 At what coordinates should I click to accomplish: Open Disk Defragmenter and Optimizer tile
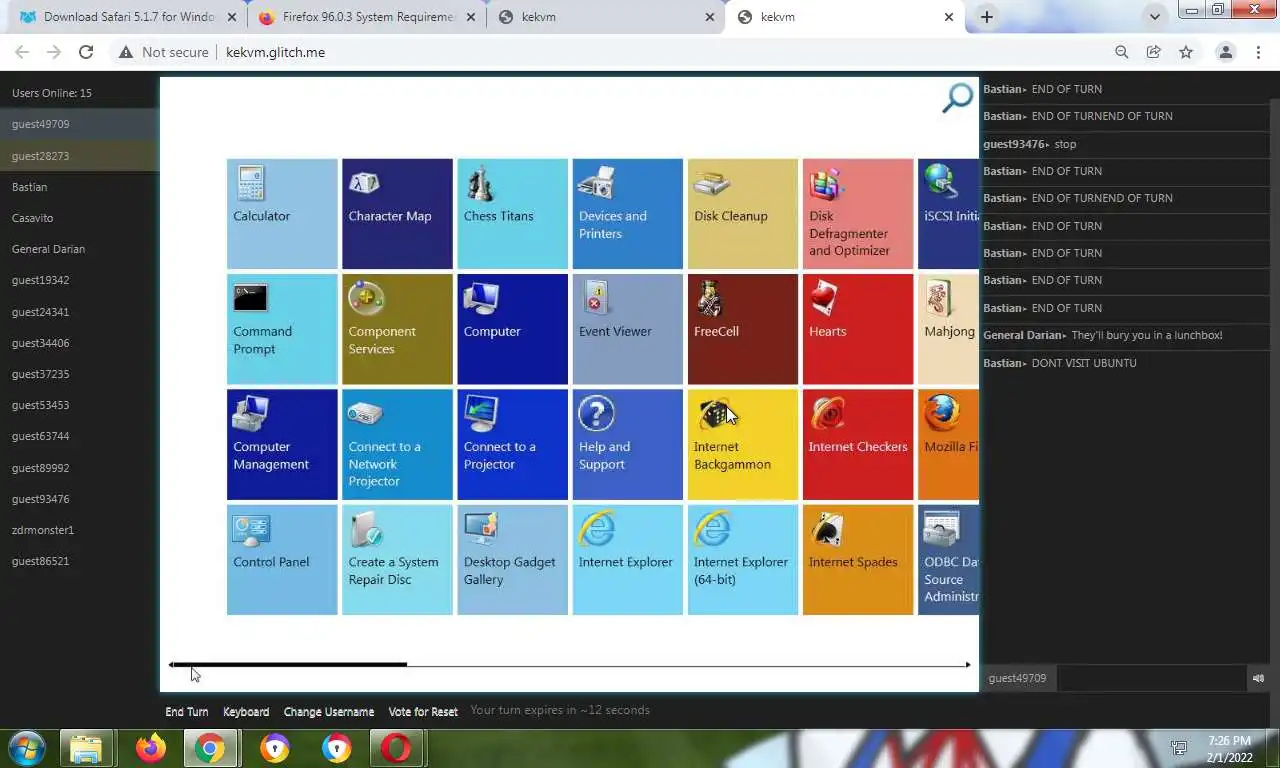pos(858,214)
